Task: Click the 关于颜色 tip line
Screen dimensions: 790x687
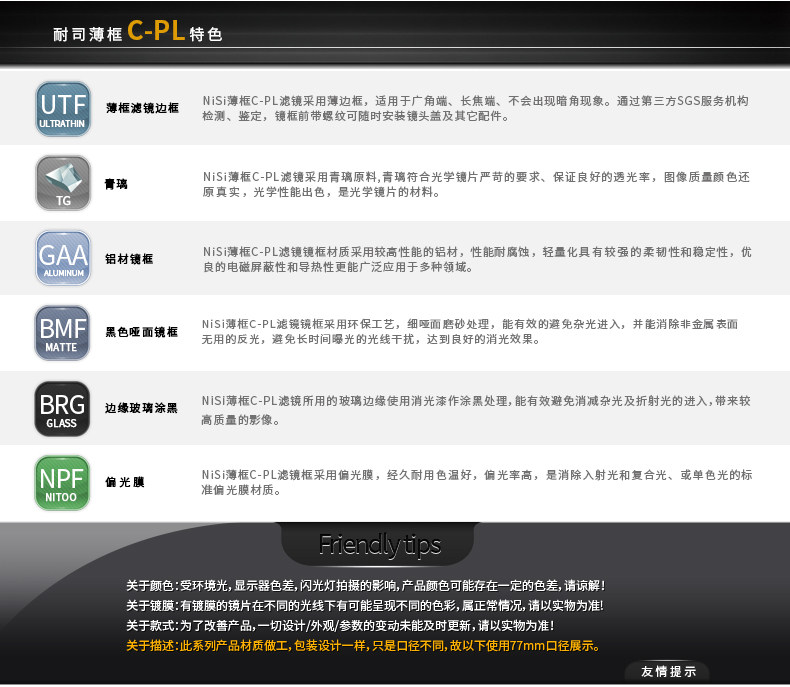Action: click(x=365, y=586)
